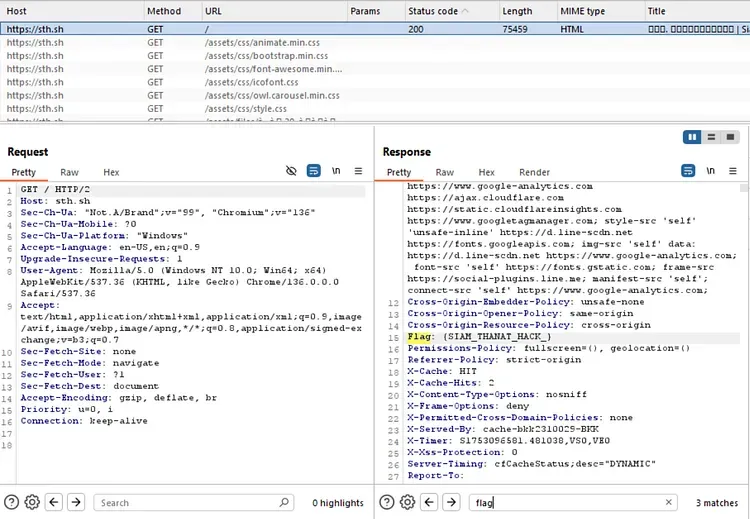The image size is (750, 519).
Task: Select side-by-side split layout icon
Action: click(x=692, y=137)
